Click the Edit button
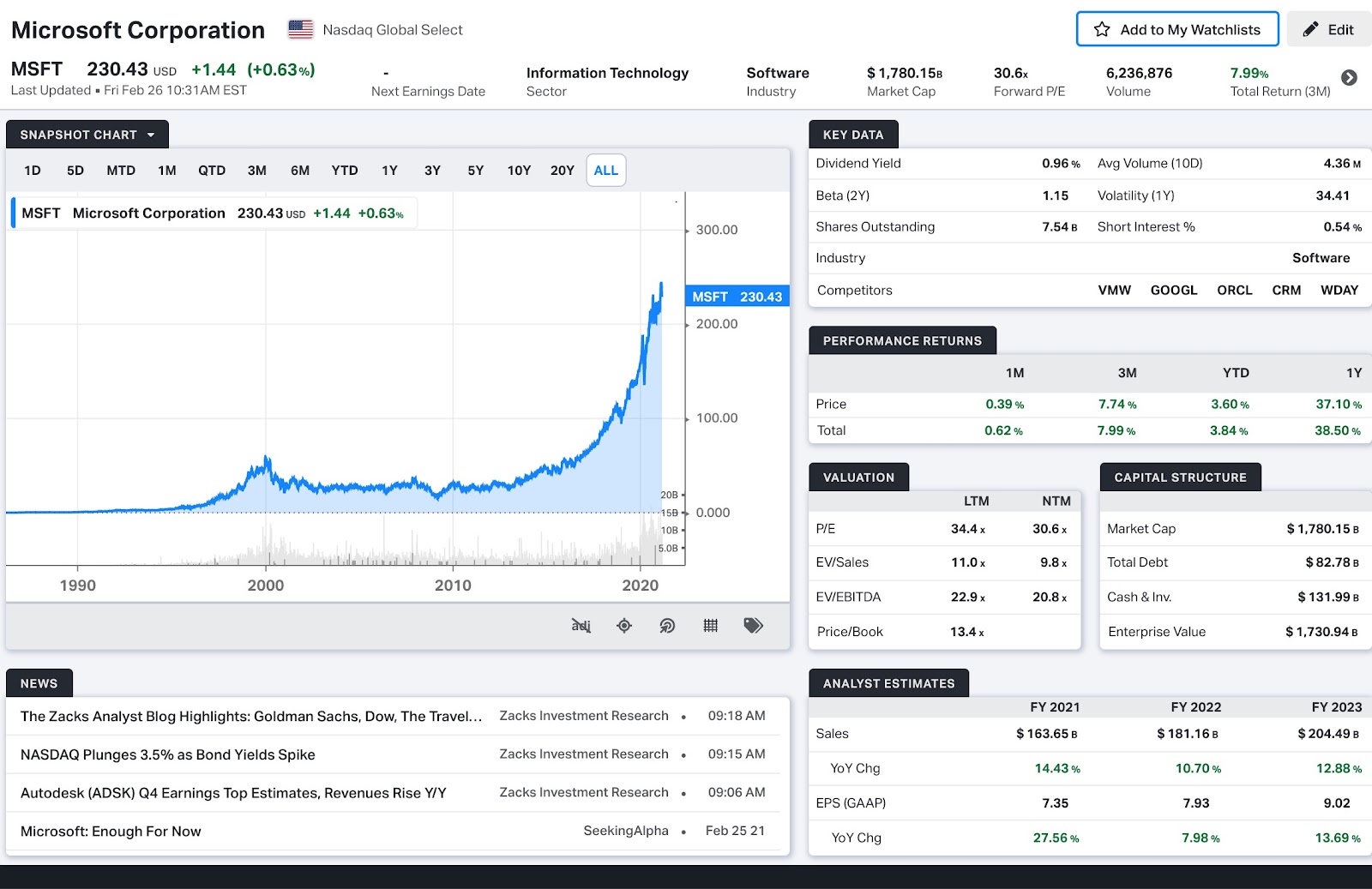Screen dimensions: 1372x889 point(1329,29)
